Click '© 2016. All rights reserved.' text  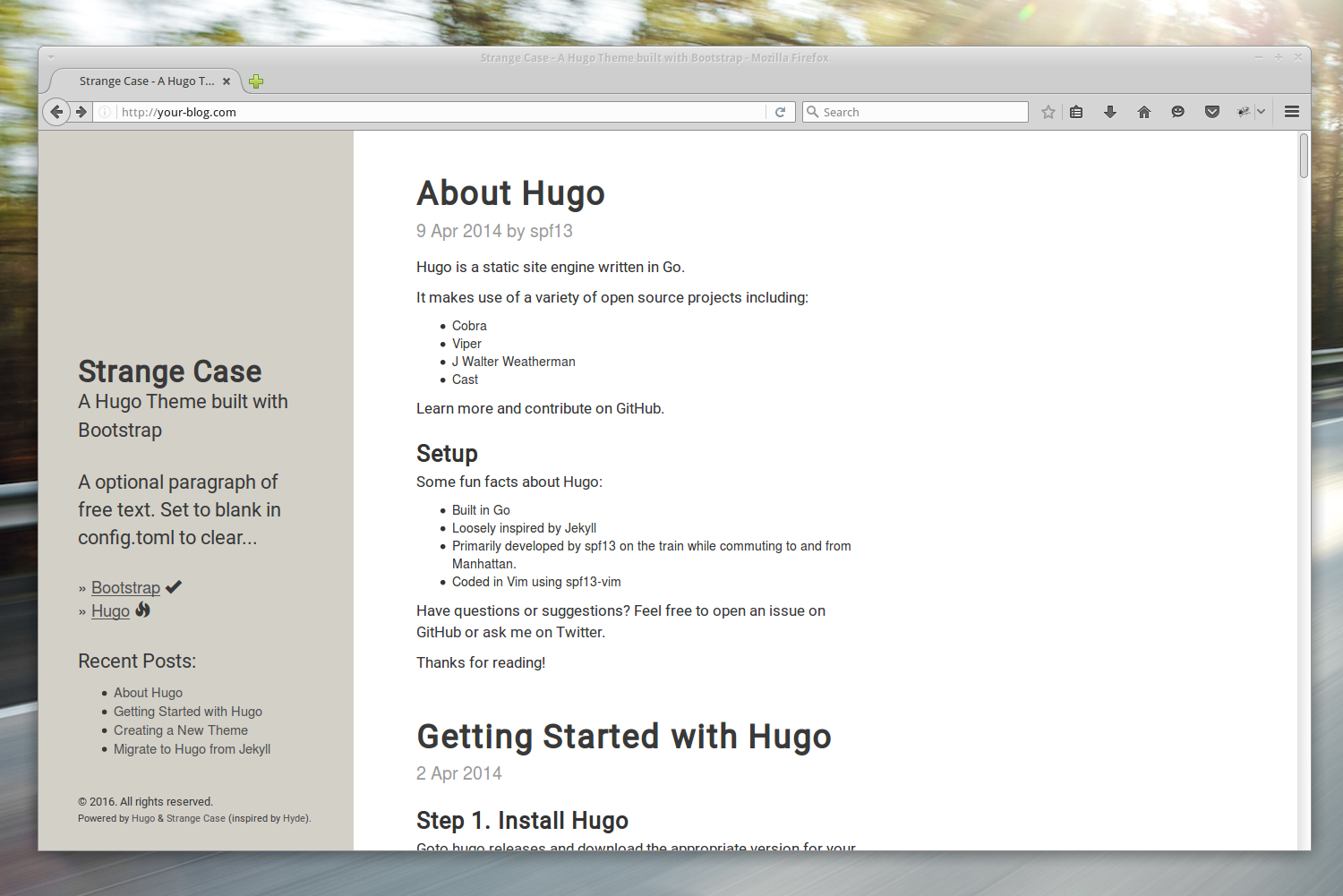tap(145, 802)
